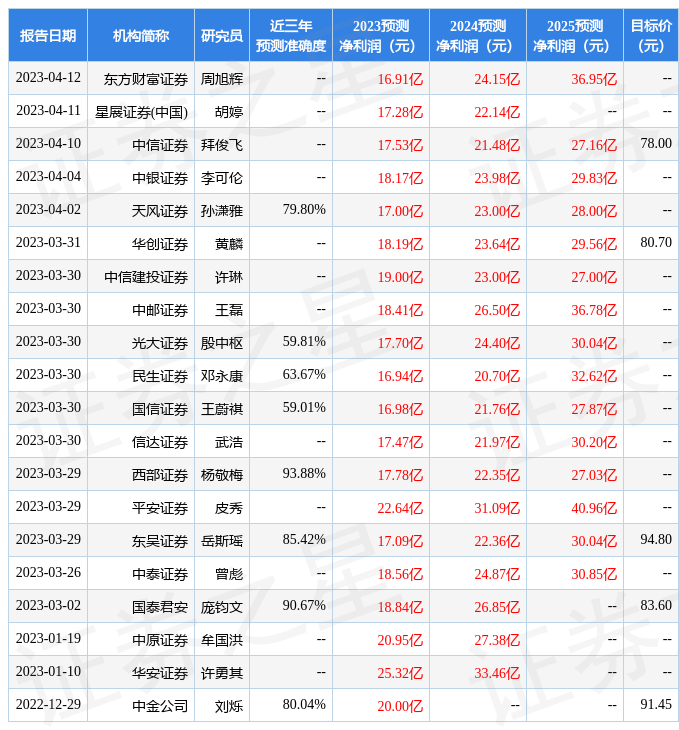Image resolution: width=679 pixels, height=730 pixels.
Task: Select target price 80.70
Action: 656,243
